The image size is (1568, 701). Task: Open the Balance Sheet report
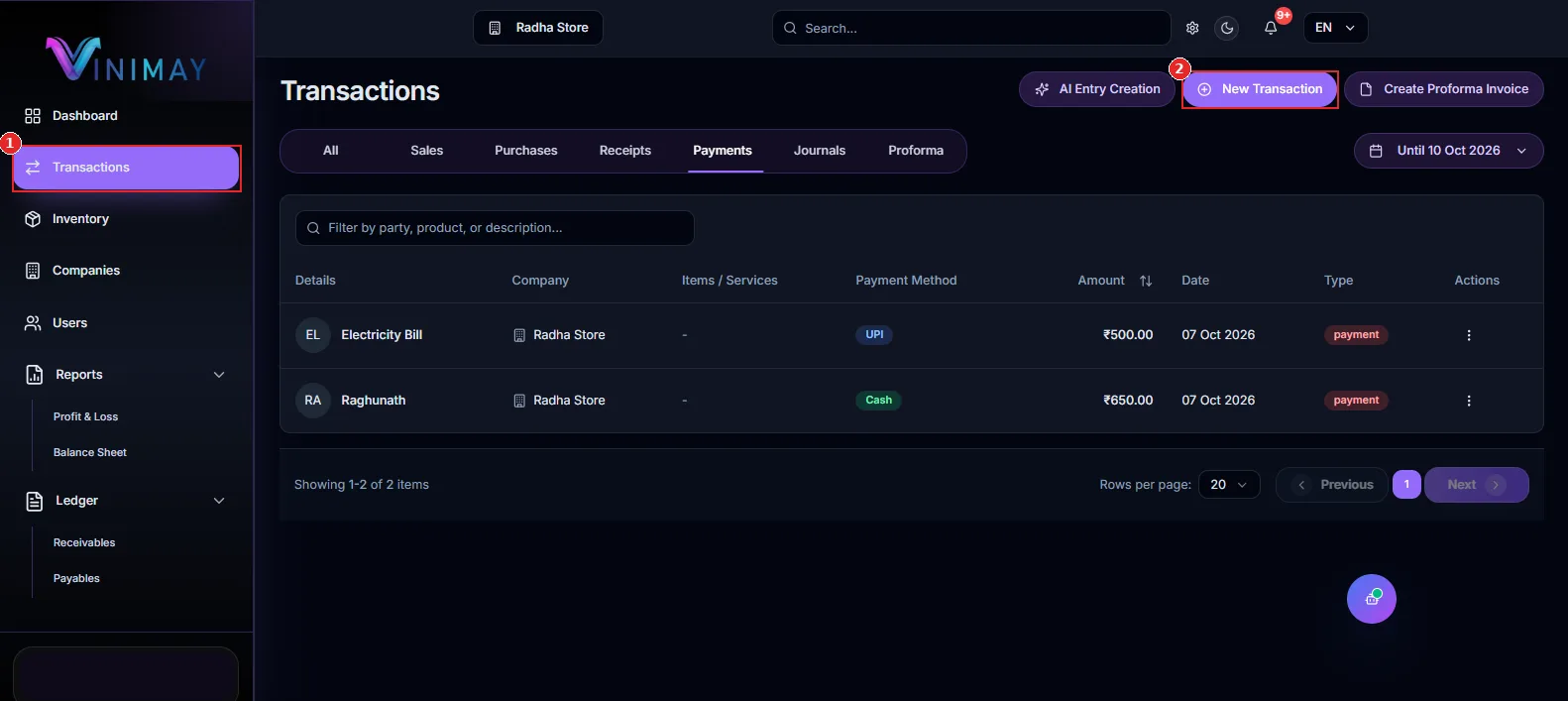point(90,453)
